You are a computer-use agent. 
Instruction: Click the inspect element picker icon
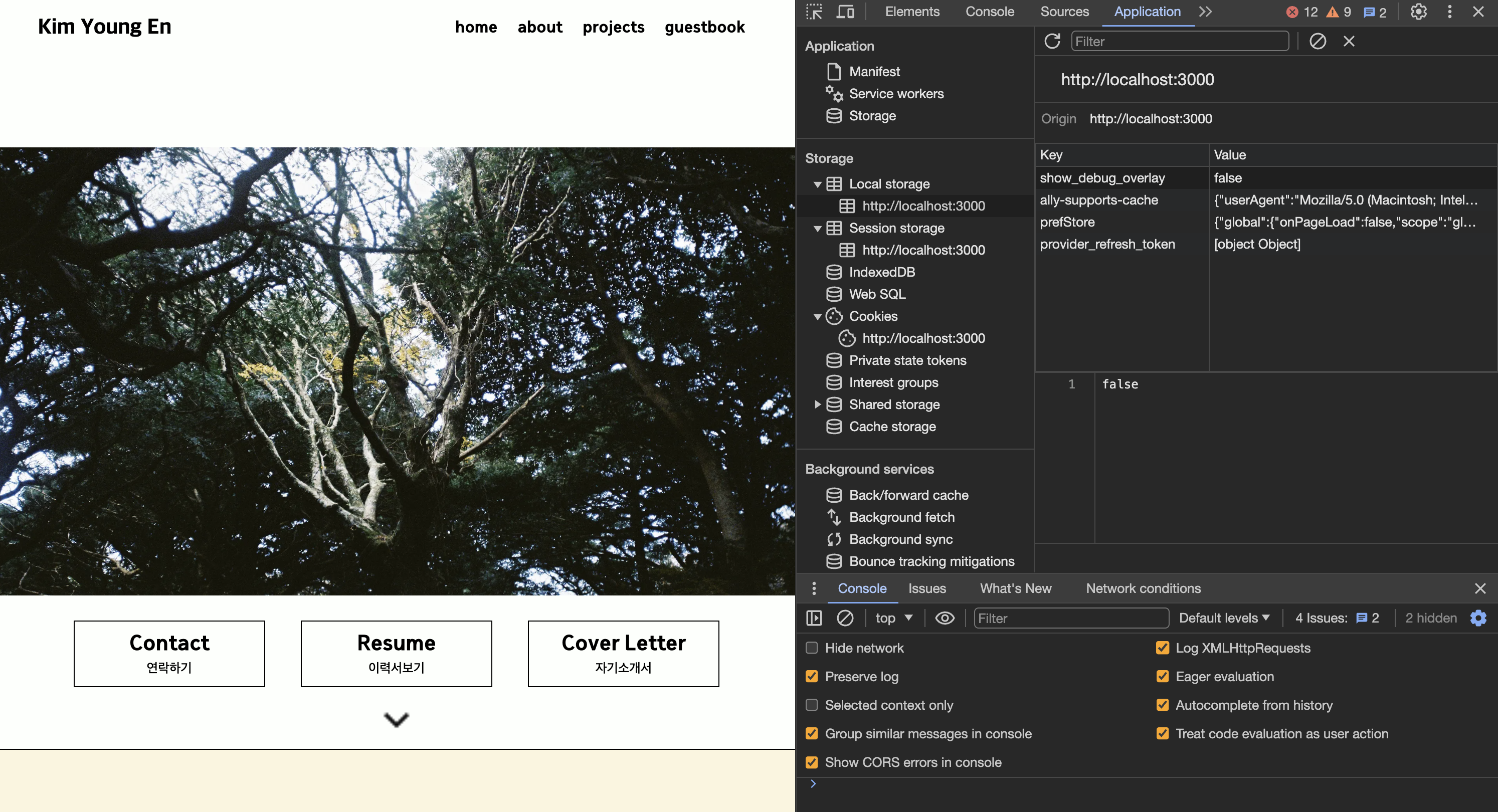click(814, 12)
